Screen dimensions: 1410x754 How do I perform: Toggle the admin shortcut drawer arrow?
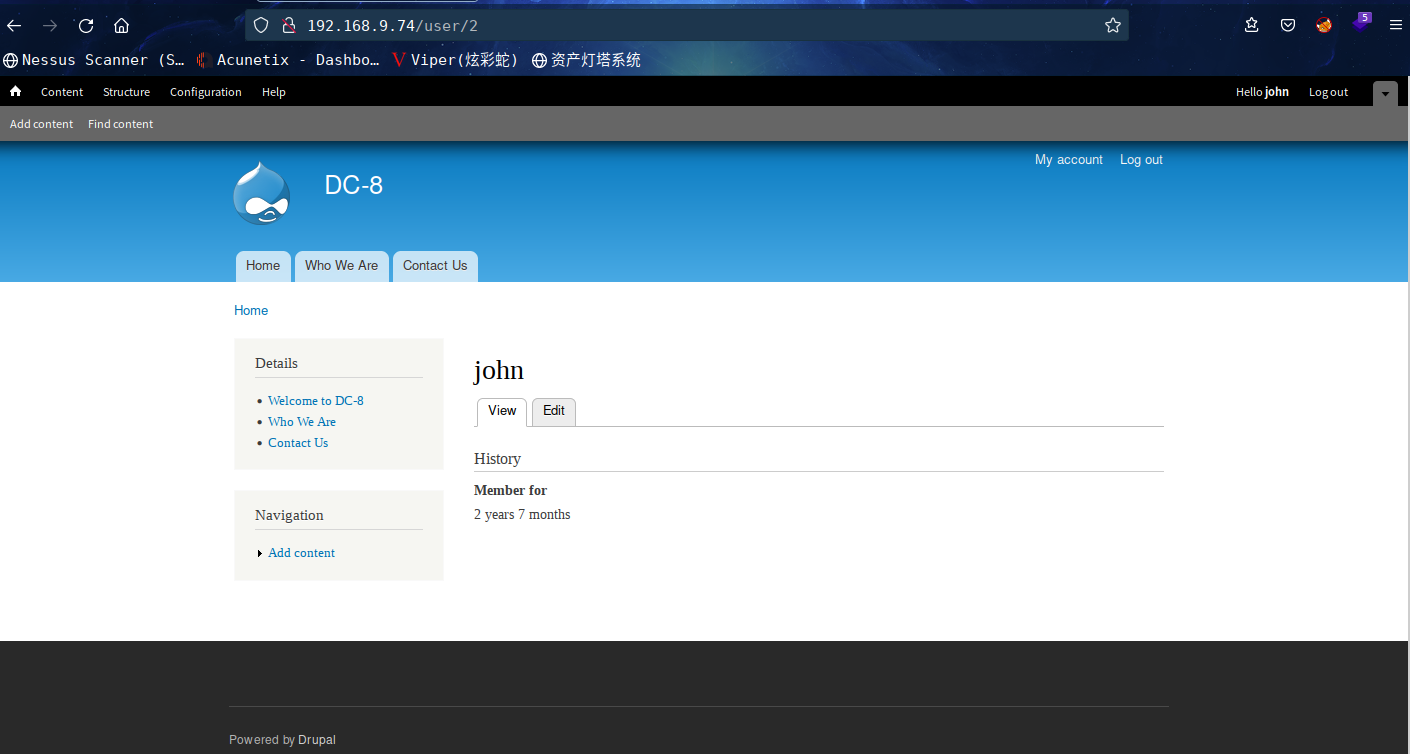click(1385, 93)
